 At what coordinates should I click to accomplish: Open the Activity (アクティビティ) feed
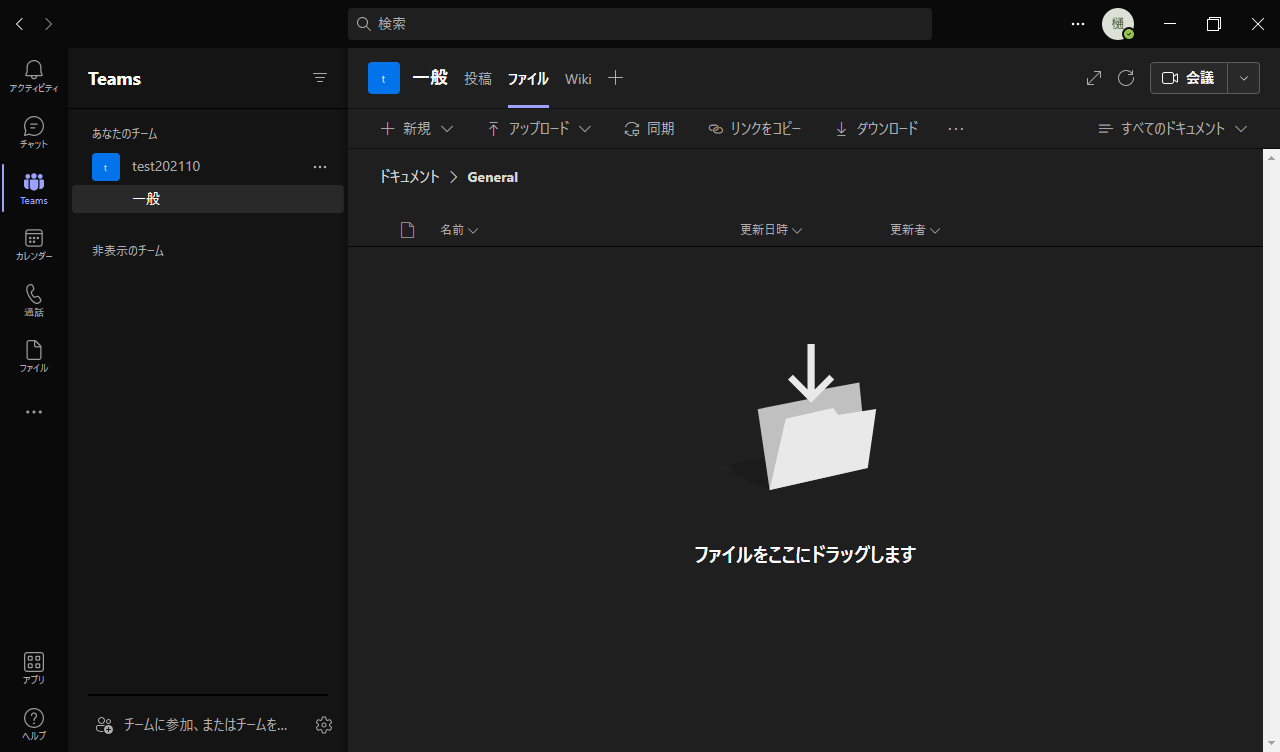[x=34, y=76]
